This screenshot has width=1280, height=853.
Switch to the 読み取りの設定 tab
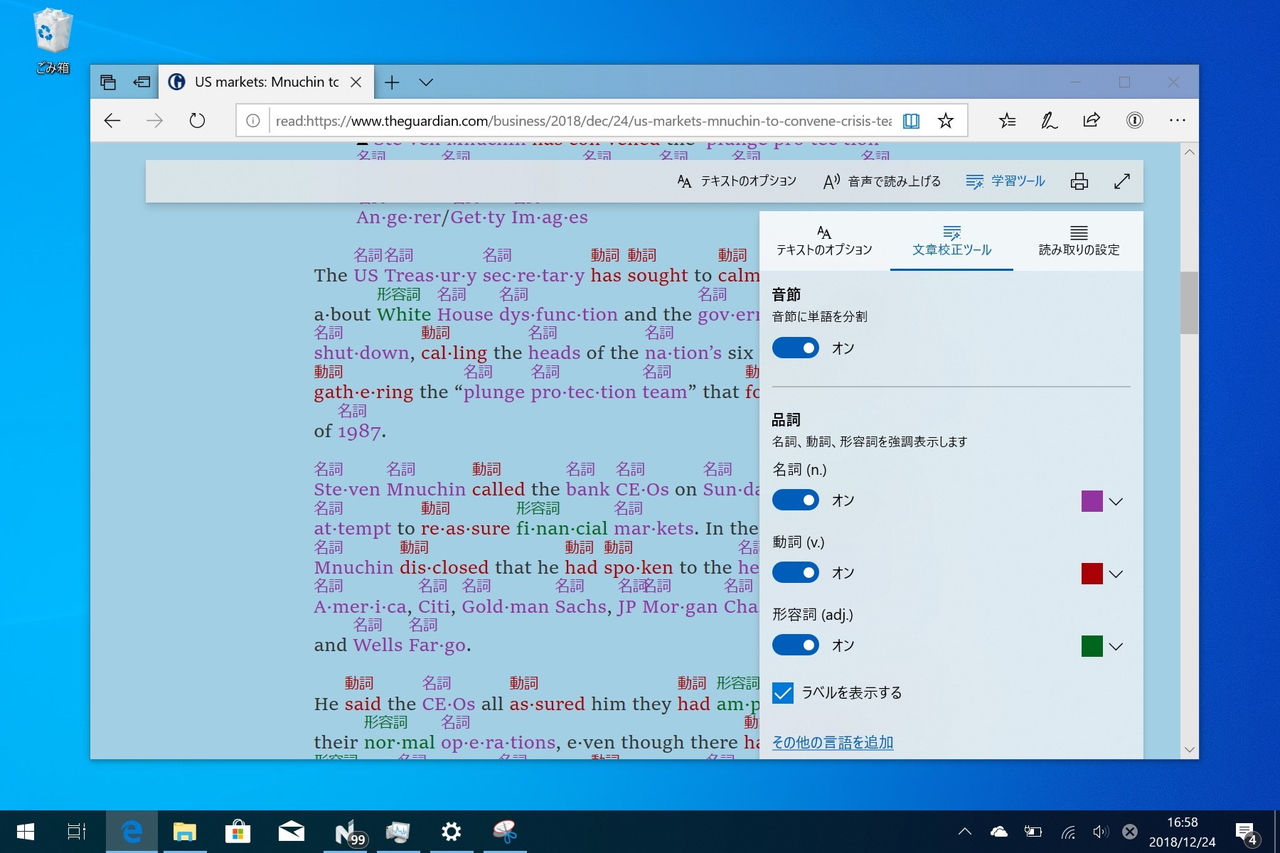click(1079, 241)
